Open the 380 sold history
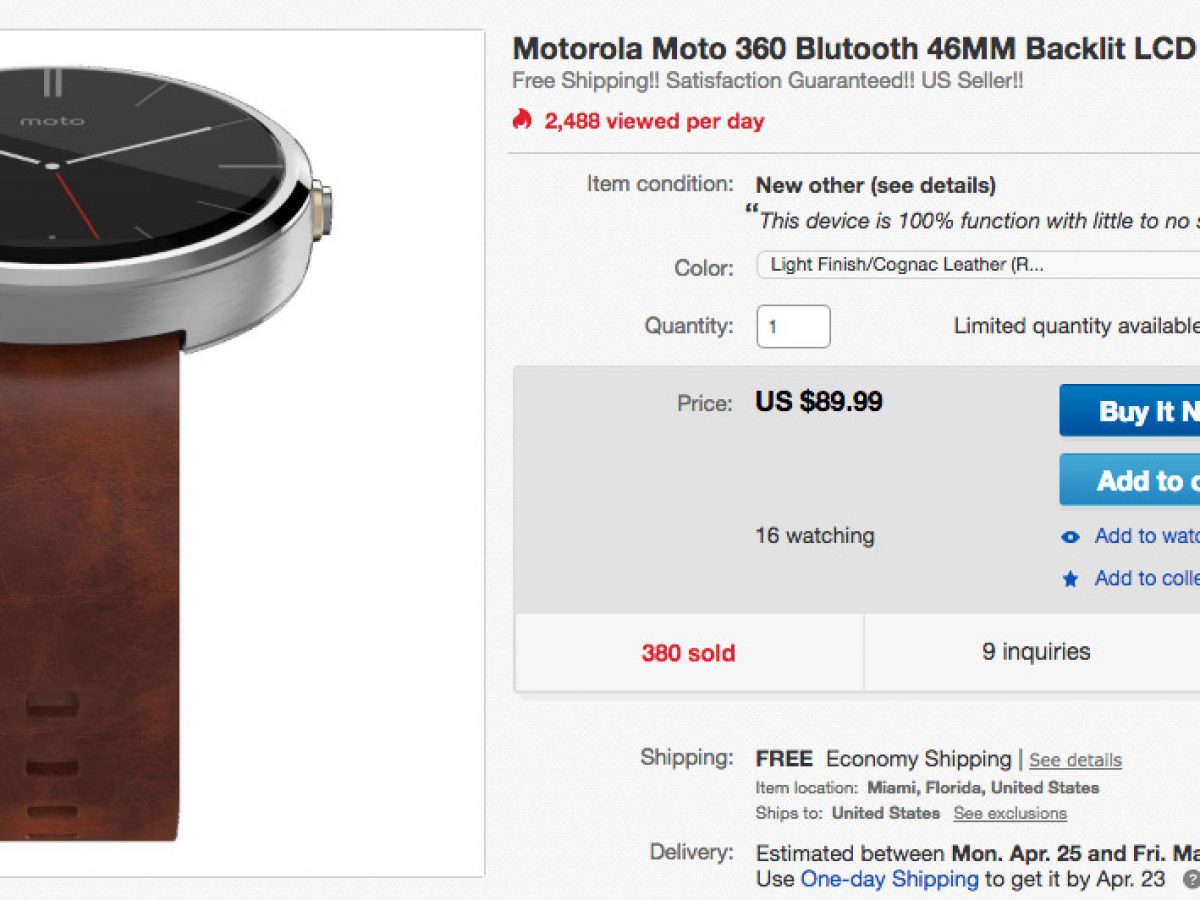This screenshot has height=900, width=1200. [688, 653]
